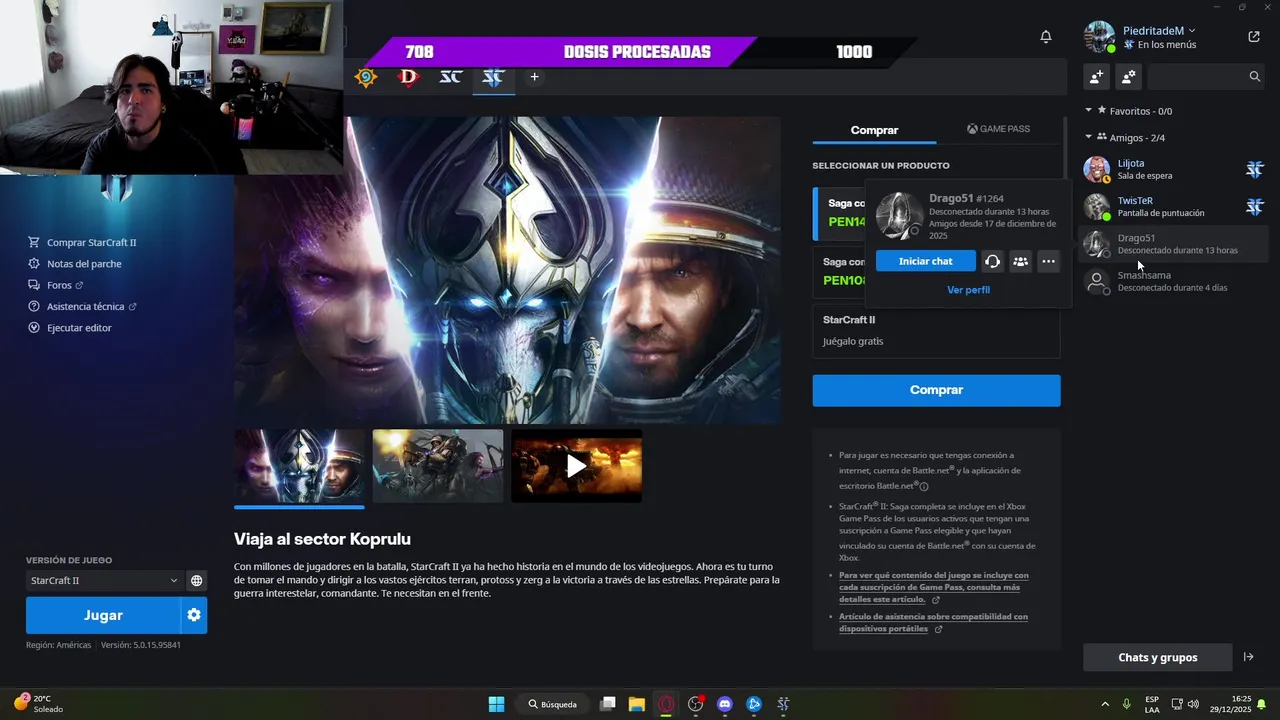The width and height of the screenshot is (1280, 720).
Task: Click Liljota's StarCraft II game icon
Action: pos(1255,169)
